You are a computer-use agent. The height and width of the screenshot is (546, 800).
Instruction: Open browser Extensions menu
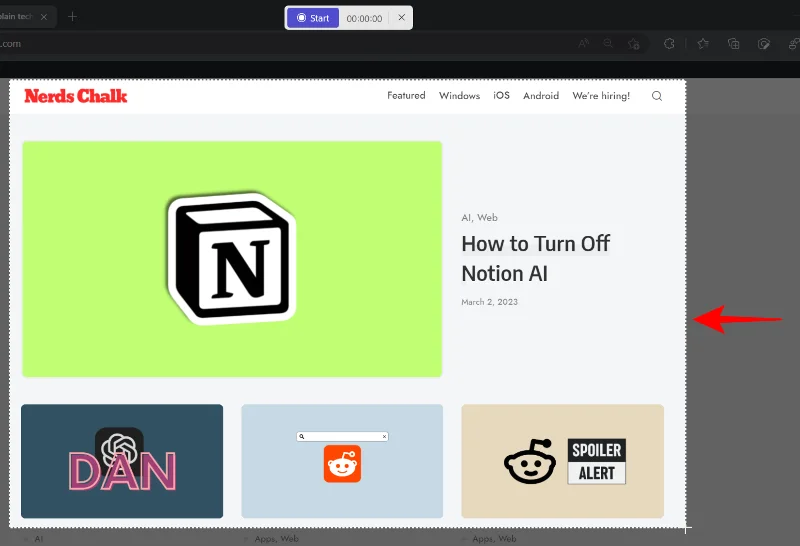[x=669, y=44]
